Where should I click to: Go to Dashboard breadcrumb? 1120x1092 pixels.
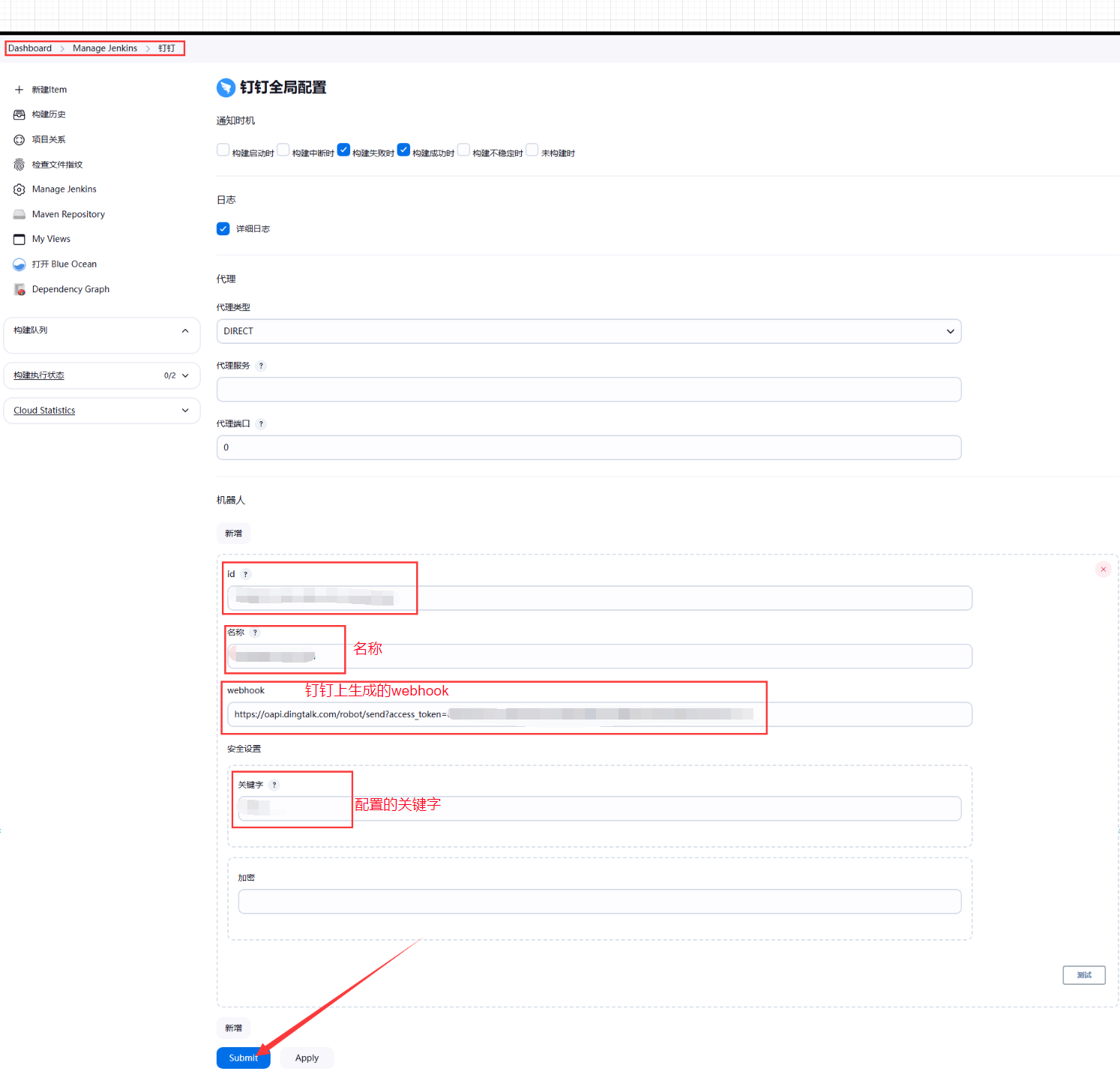coord(30,49)
